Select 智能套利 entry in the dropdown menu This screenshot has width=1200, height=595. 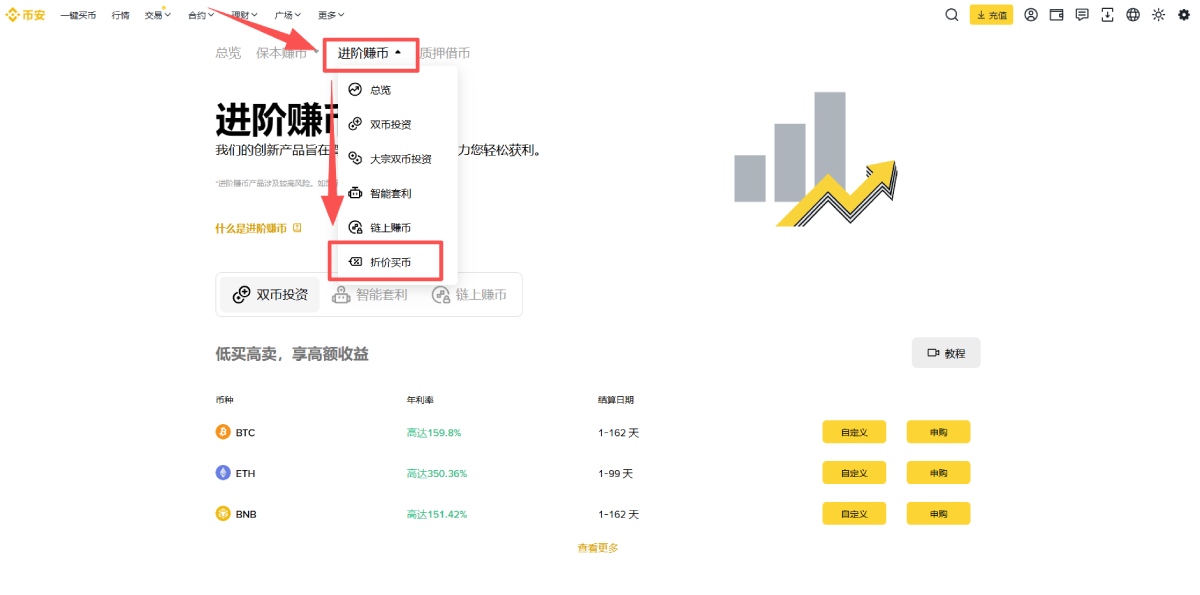388,192
